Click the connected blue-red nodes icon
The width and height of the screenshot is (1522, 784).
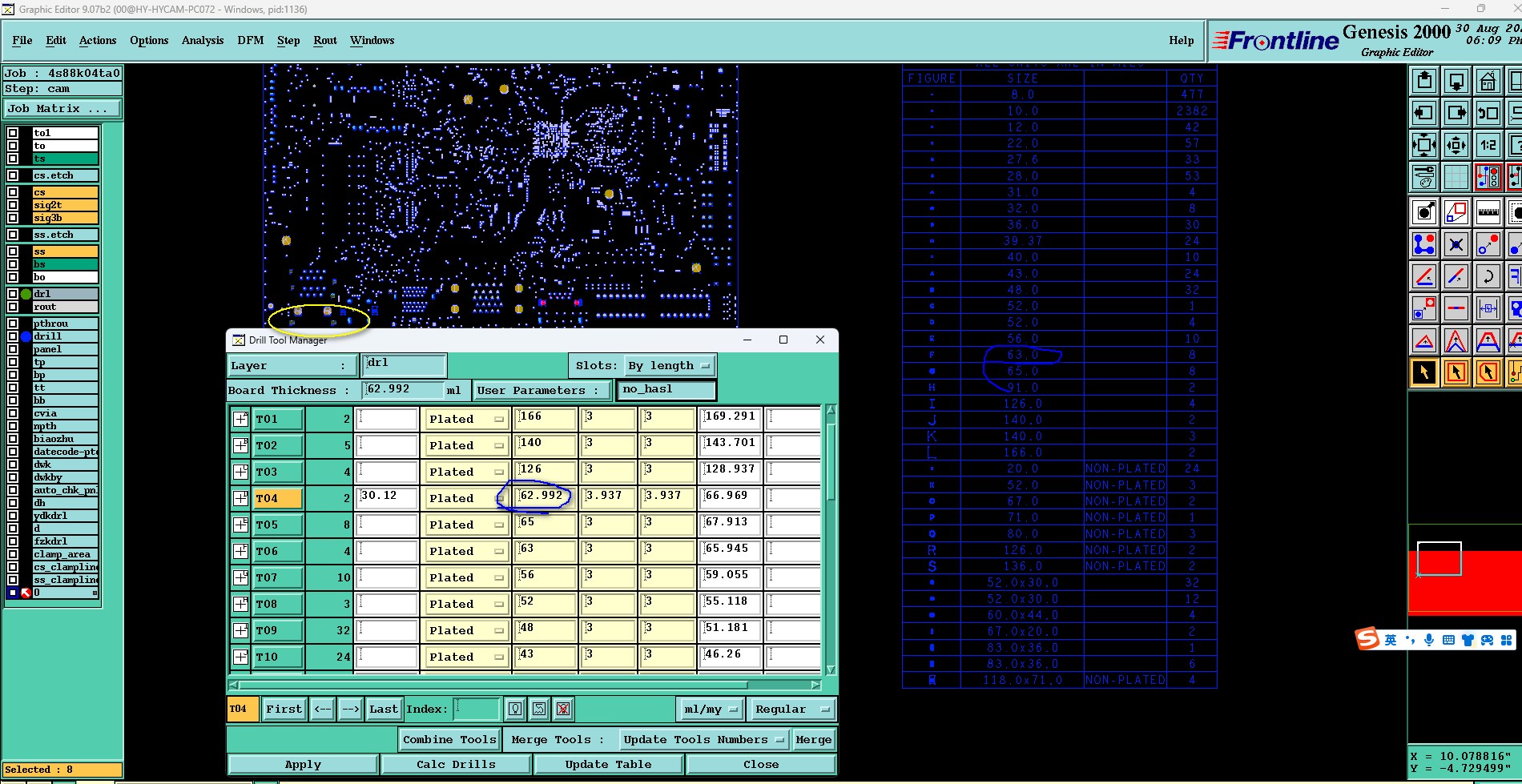(1424, 244)
